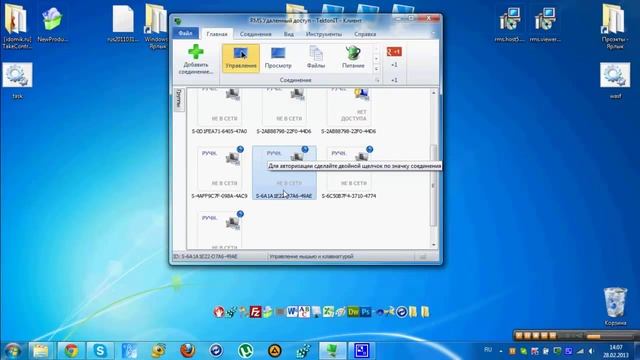Open uTorrent from the taskbar
640x360 pixels.
click(x=245, y=351)
